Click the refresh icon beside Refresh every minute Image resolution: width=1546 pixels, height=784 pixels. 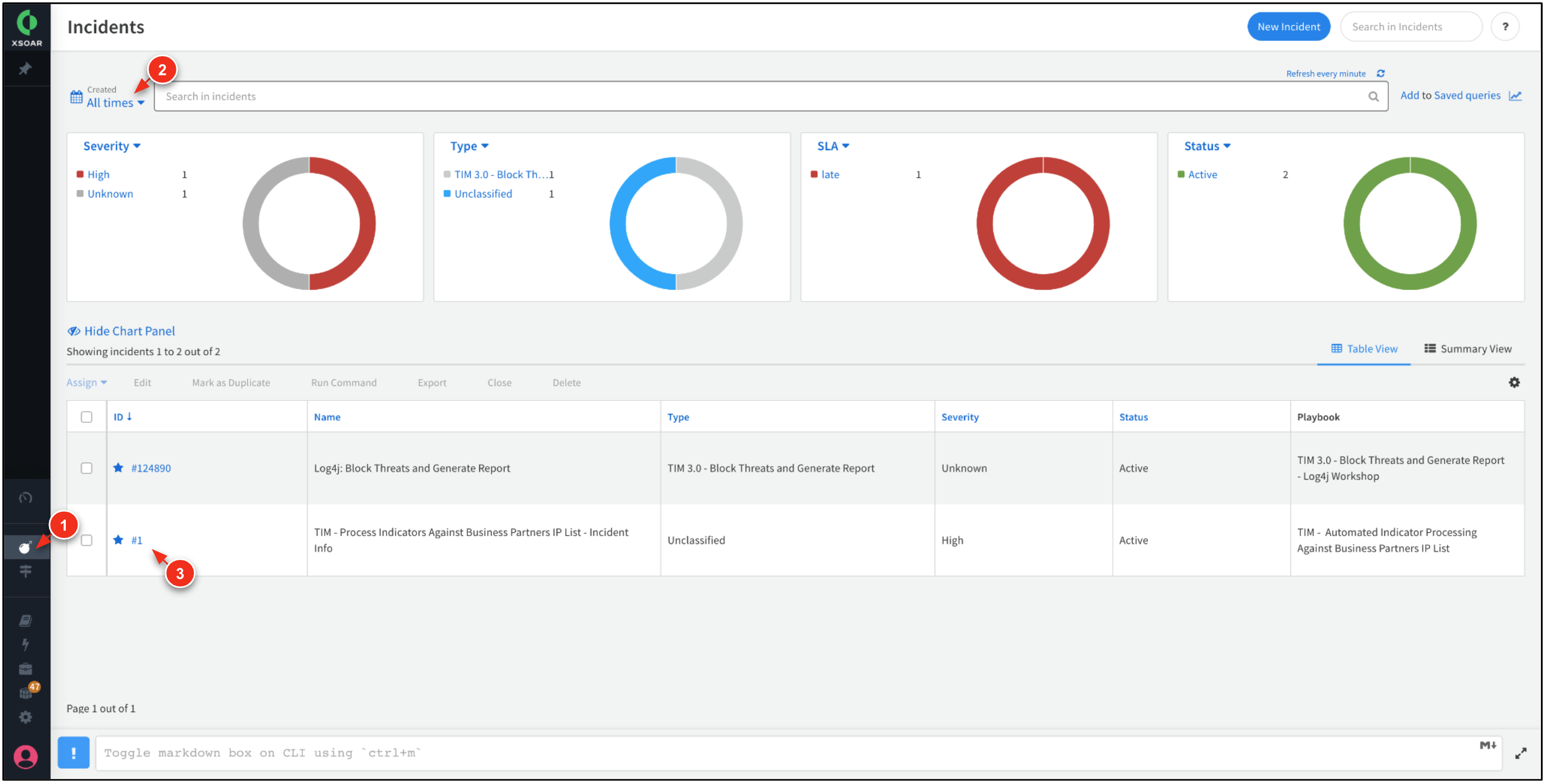pos(1381,74)
